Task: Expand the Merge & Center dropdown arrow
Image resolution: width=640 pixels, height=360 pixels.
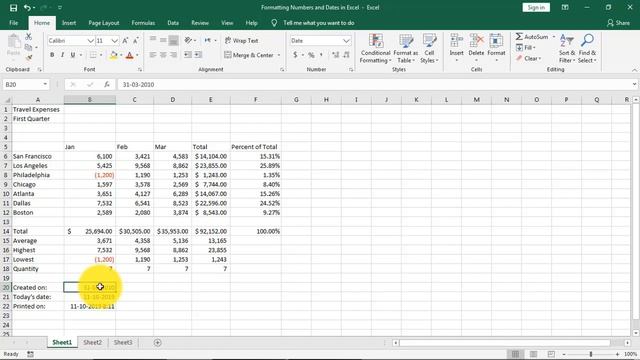Action: [x=279, y=55]
